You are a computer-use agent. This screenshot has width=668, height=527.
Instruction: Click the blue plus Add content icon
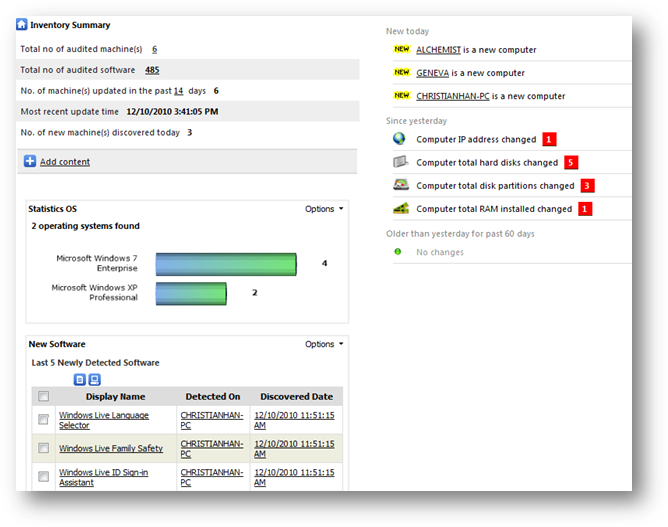[30, 161]
